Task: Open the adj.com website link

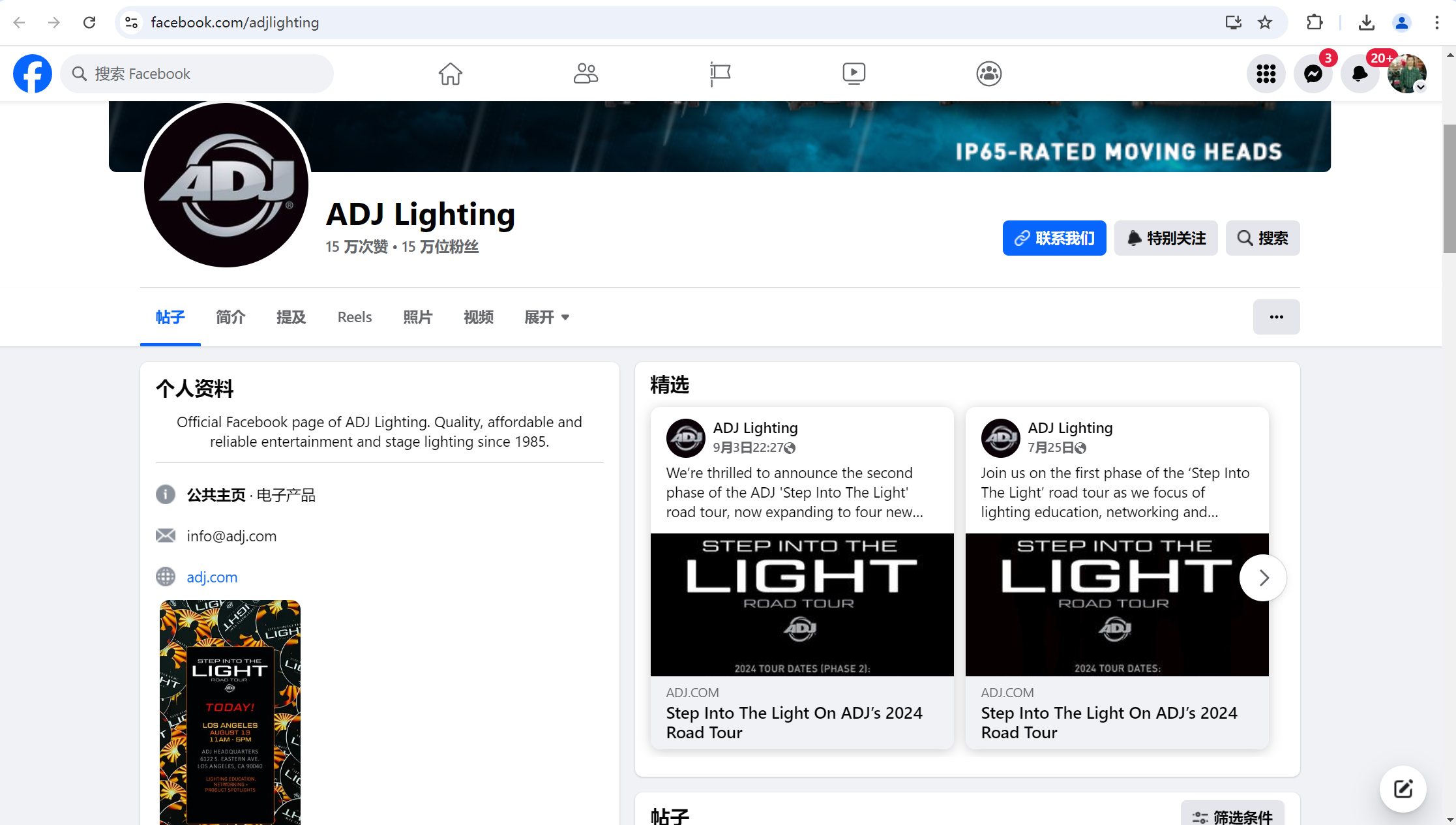Action: pos(212,577)
